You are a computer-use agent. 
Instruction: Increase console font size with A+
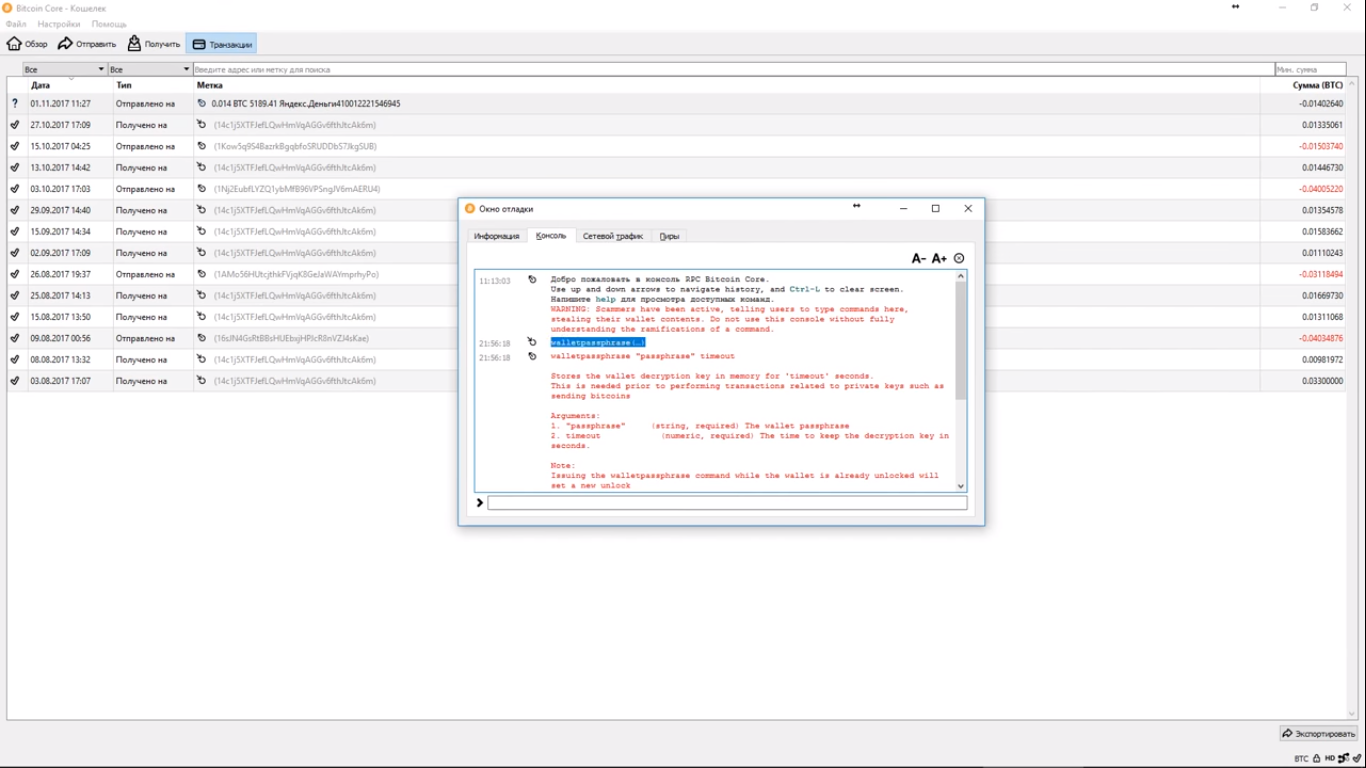939,259
